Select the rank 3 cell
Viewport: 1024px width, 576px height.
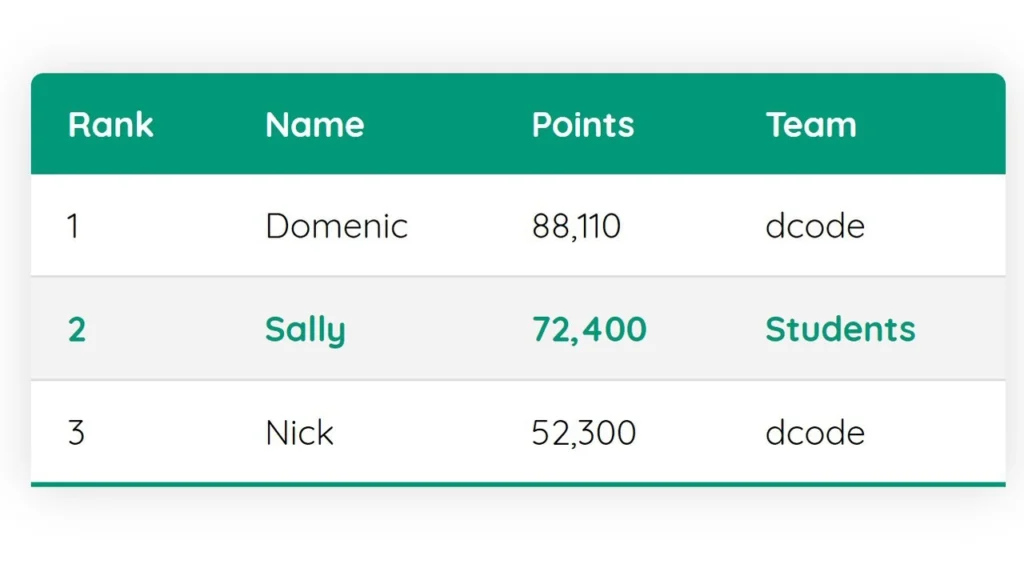(76, 433)
